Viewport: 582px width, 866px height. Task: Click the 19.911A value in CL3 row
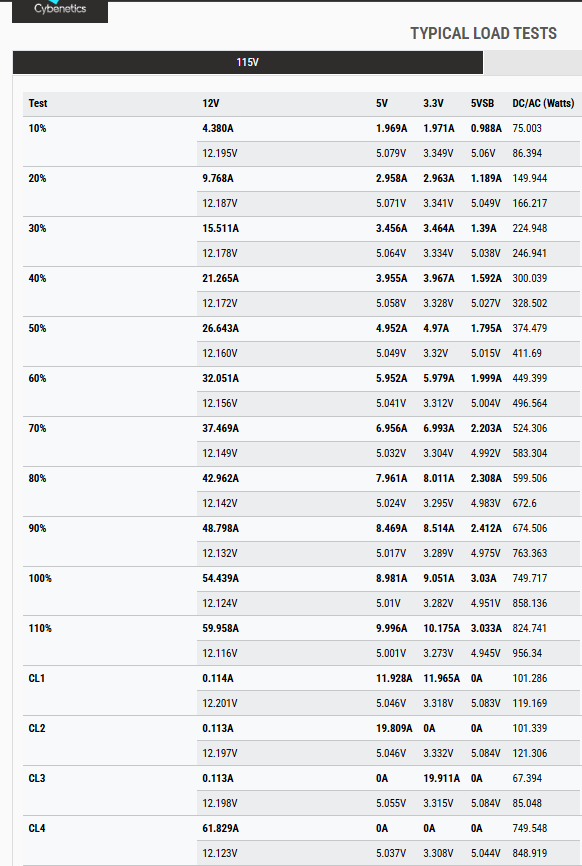(441, 778)
